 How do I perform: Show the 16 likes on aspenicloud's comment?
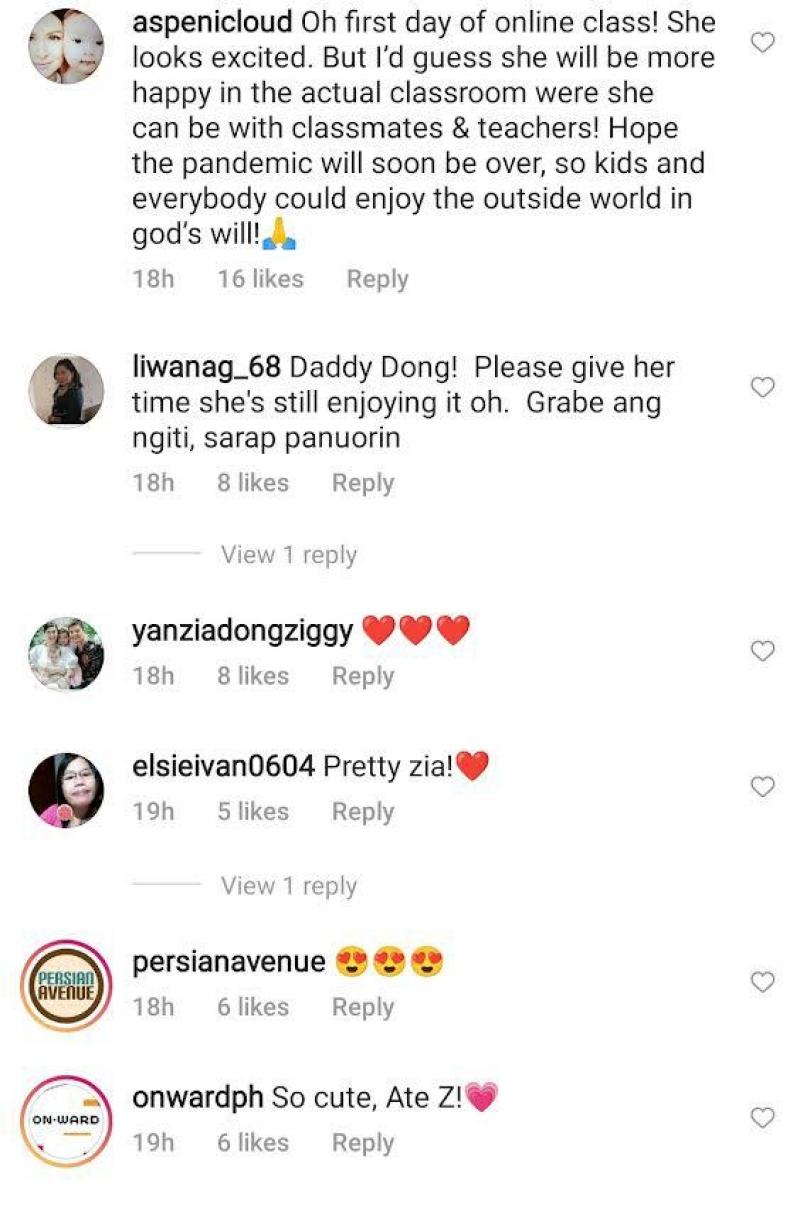(x=260, y=279)
